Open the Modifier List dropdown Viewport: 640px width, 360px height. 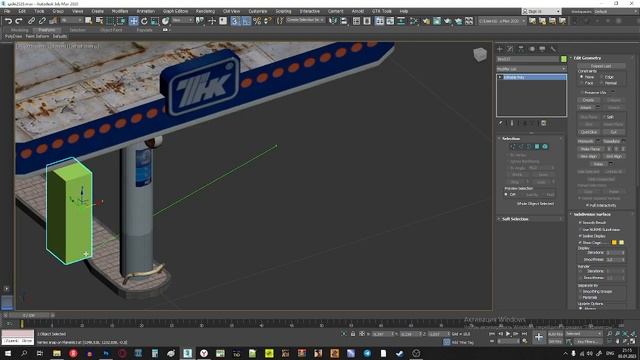coord(531,69)
